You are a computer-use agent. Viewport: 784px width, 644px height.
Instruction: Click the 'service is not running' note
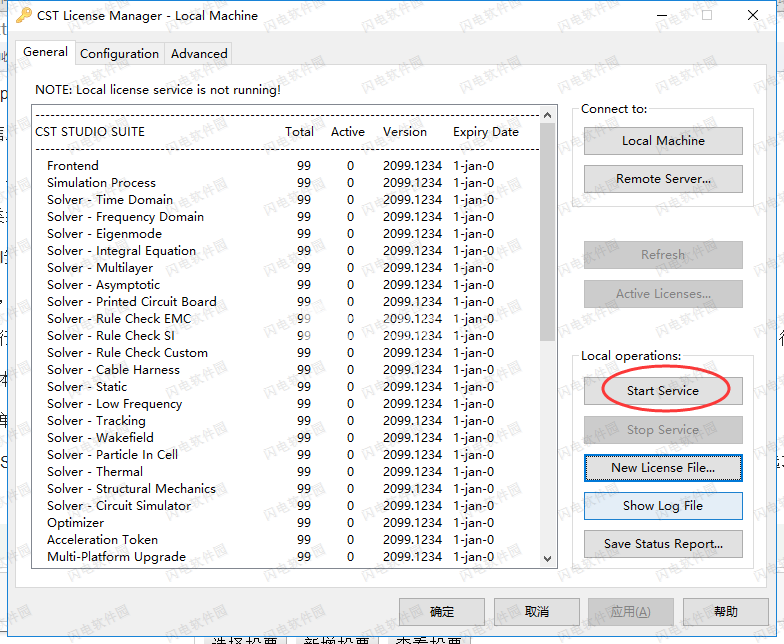[x=158, y=90]
